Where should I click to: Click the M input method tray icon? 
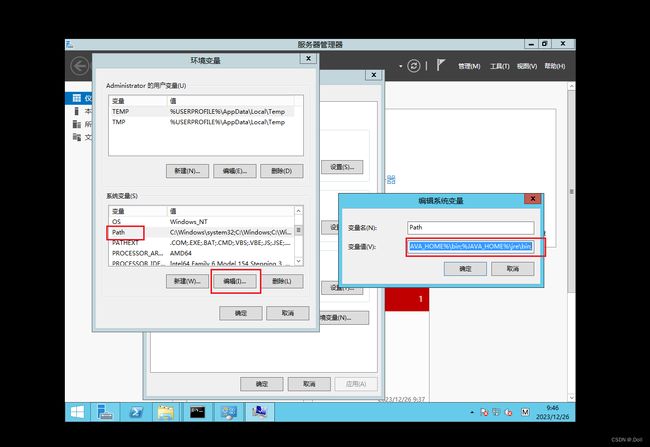(x=525, y=412)
